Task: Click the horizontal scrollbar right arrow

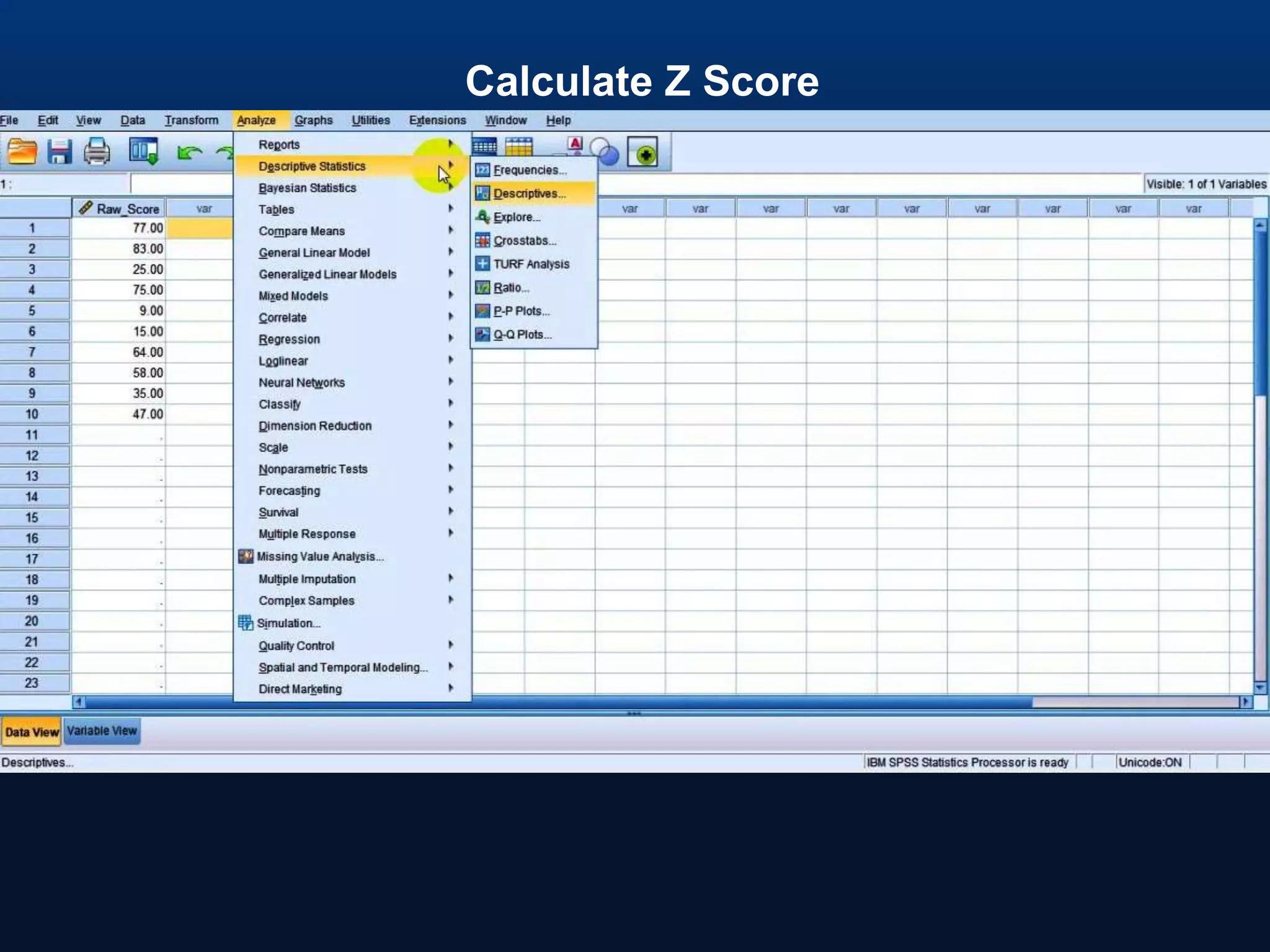Action: click(1246, 702)
